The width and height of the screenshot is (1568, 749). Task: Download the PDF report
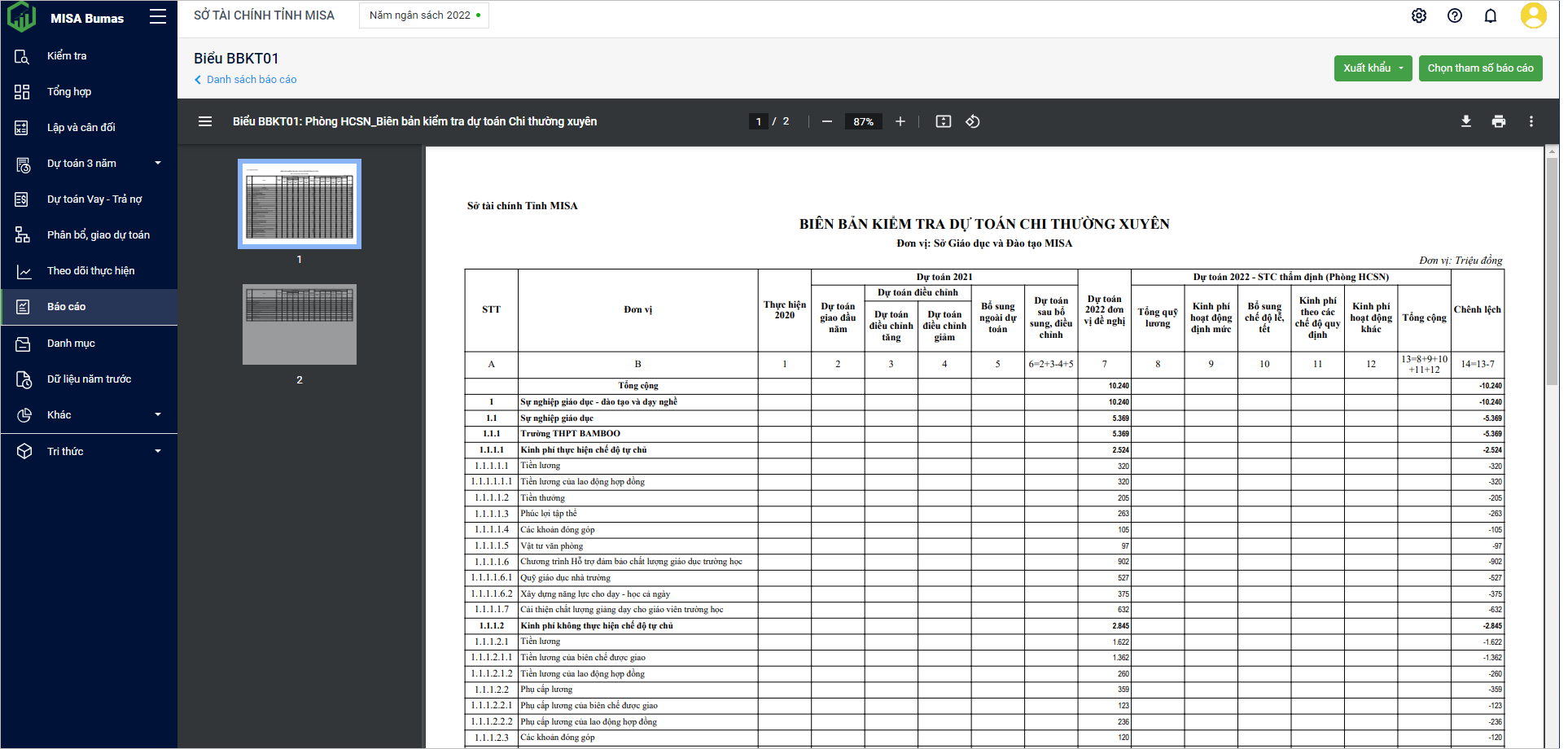point(1465,121)
